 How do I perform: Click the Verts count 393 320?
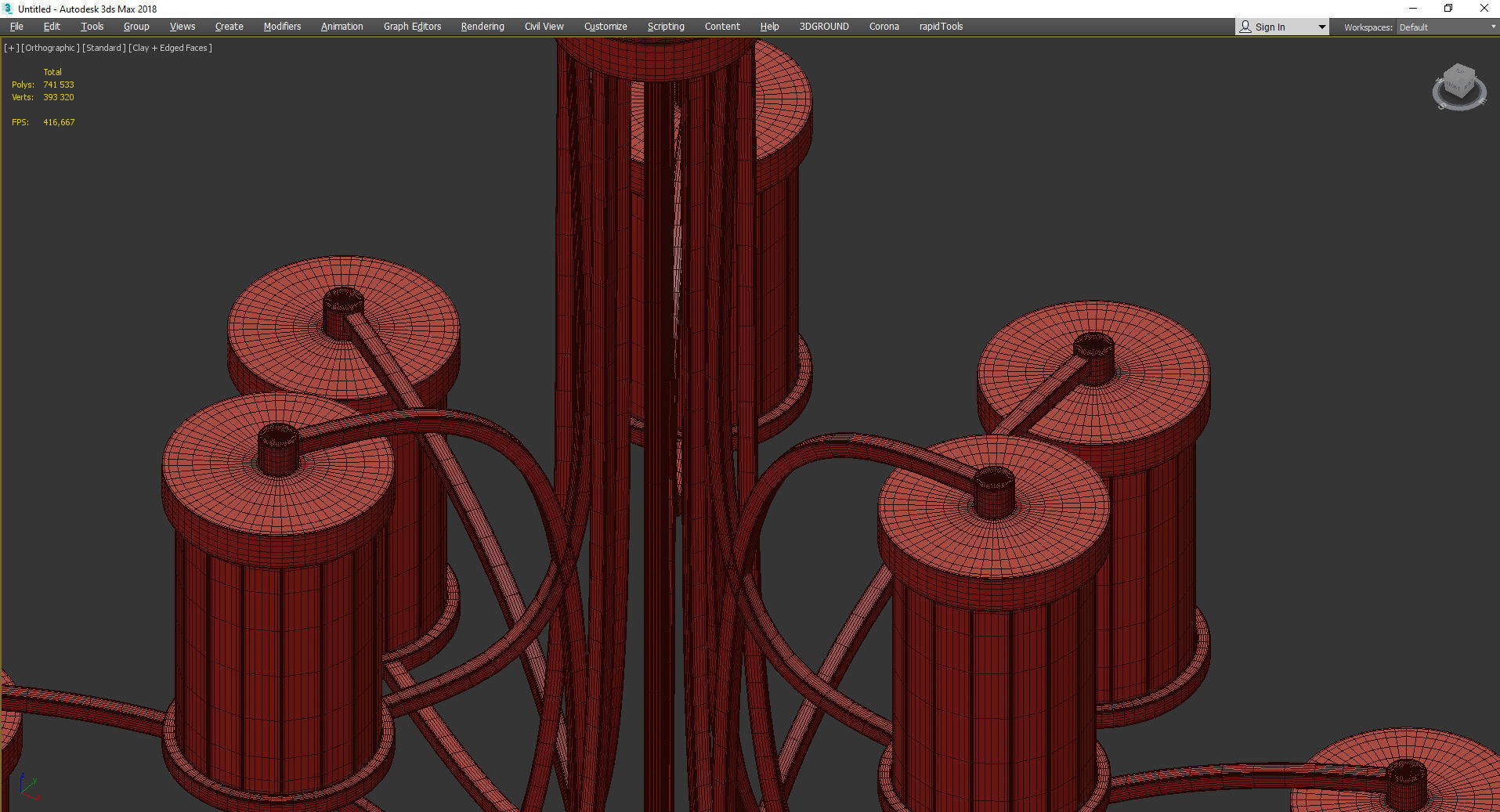pos(59,97)
